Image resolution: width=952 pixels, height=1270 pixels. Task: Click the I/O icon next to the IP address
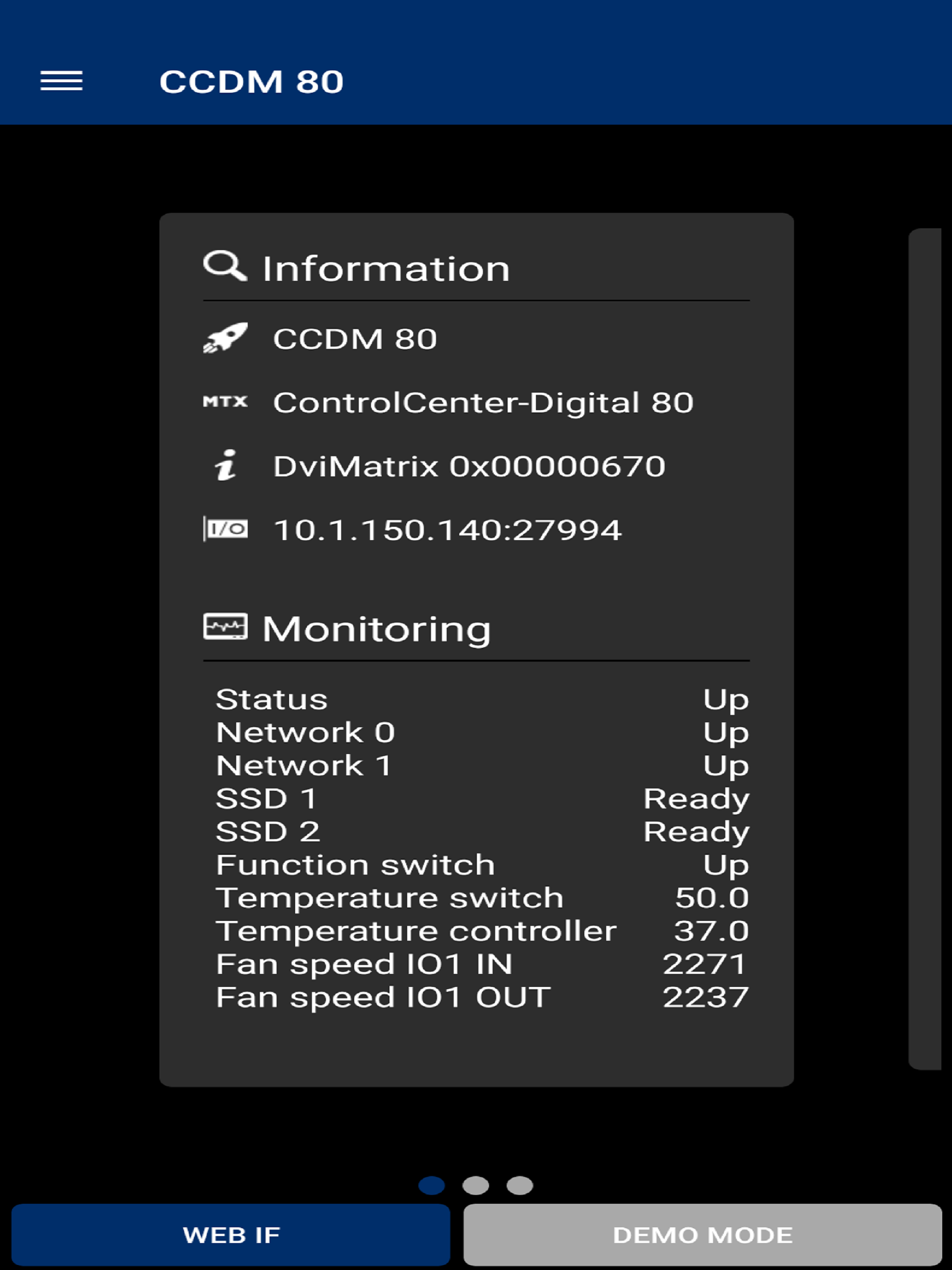226,529
